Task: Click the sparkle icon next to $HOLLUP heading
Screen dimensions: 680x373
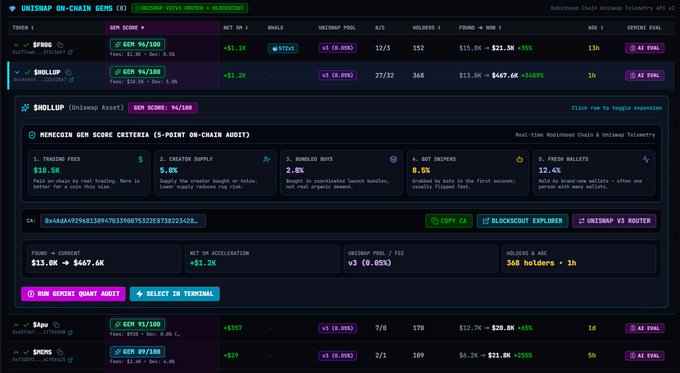Action: (x=25, y=108)
